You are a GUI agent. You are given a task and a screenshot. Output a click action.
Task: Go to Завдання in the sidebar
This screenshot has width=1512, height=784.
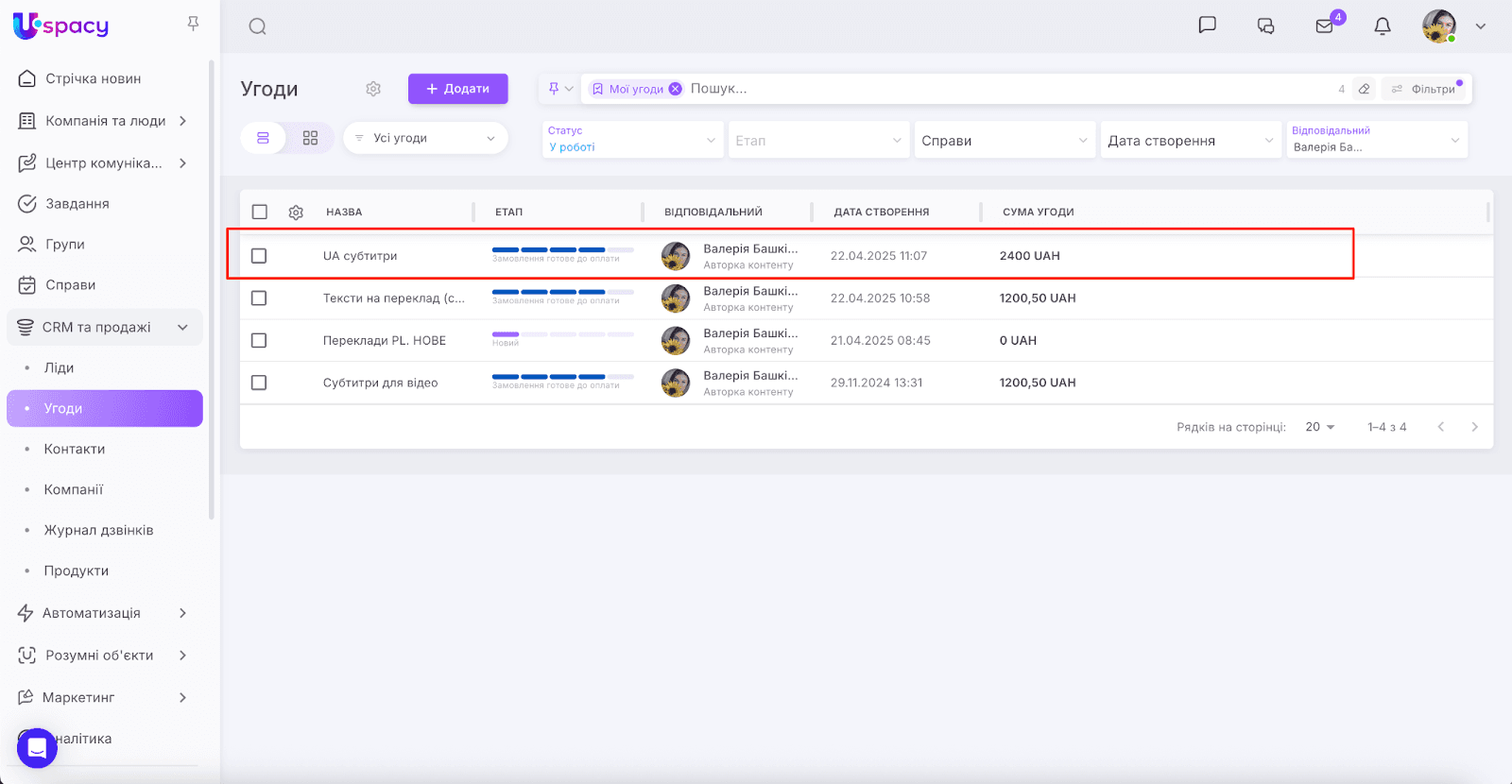tap(77, 203)
